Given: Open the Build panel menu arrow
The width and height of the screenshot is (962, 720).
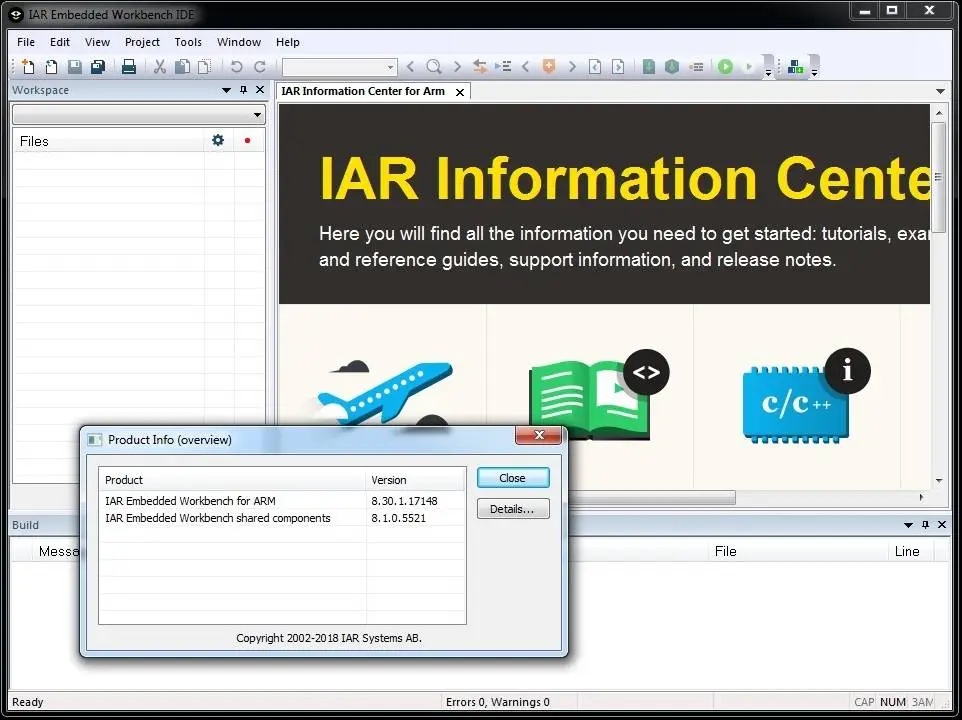Looking at the screenshot, I should click(x=909, y=525).
